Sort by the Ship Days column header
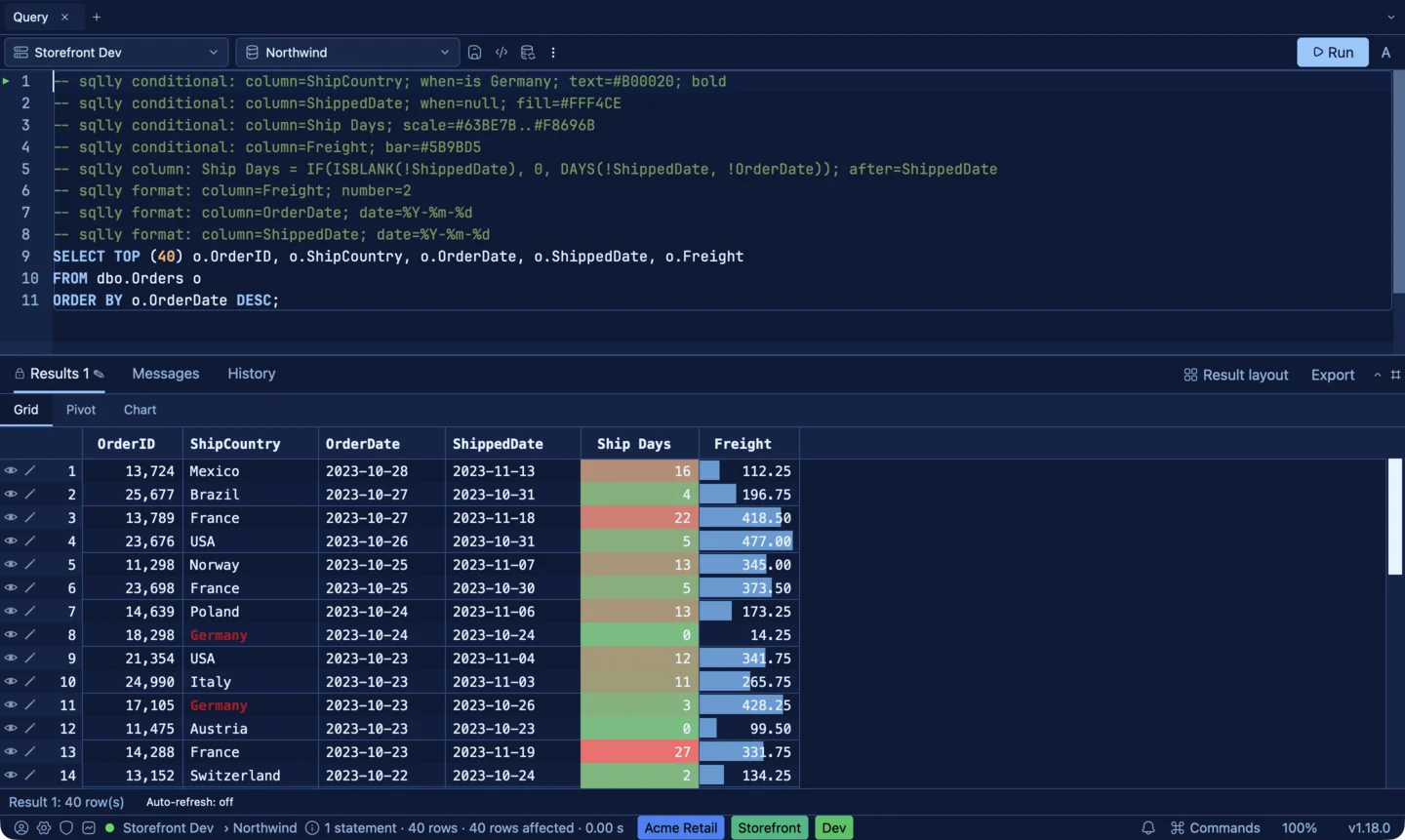The height and width of the screenshot is (840, 1405). (640, 443)
